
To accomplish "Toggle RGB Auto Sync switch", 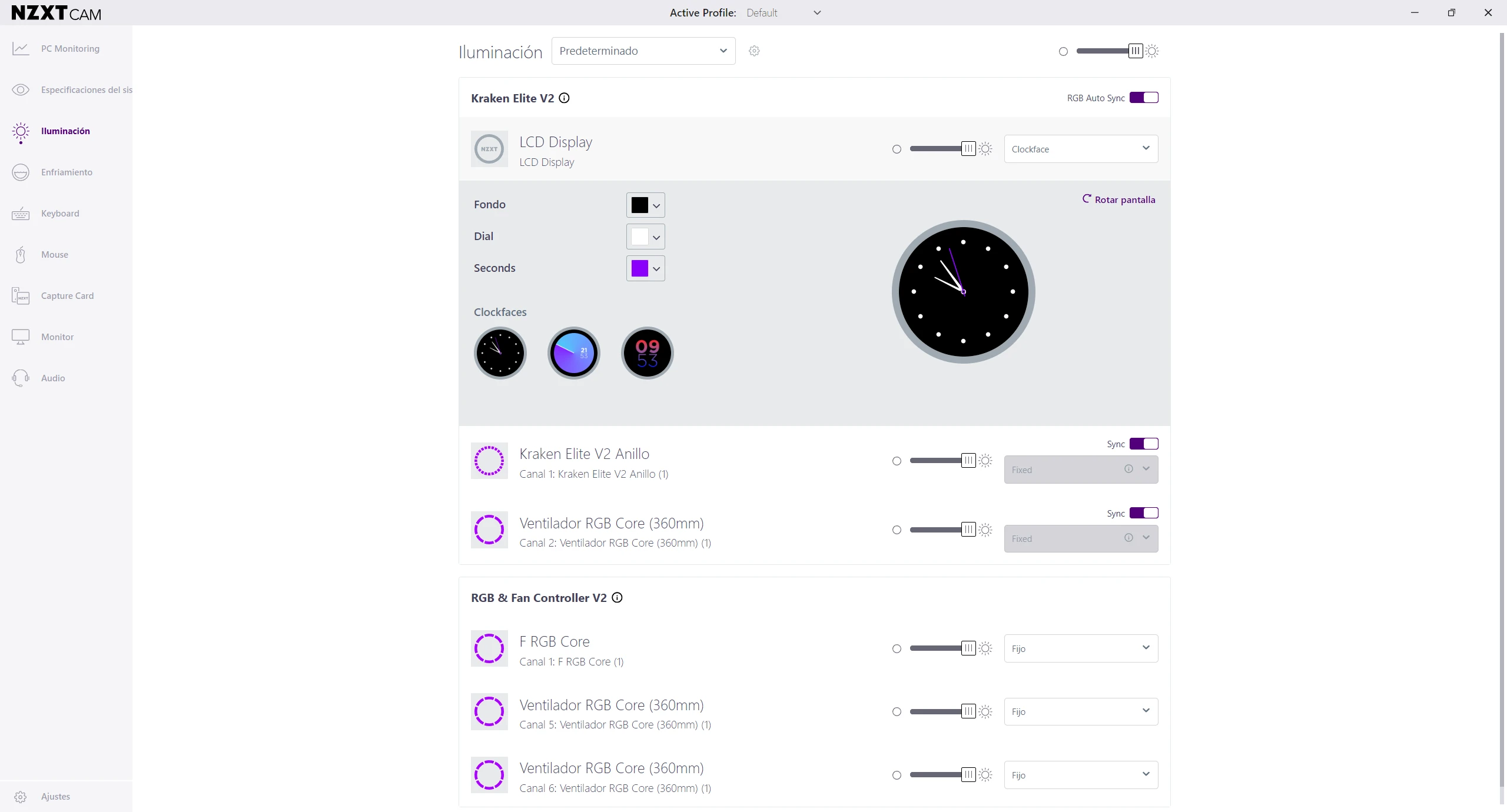I will click(1144, 98).
